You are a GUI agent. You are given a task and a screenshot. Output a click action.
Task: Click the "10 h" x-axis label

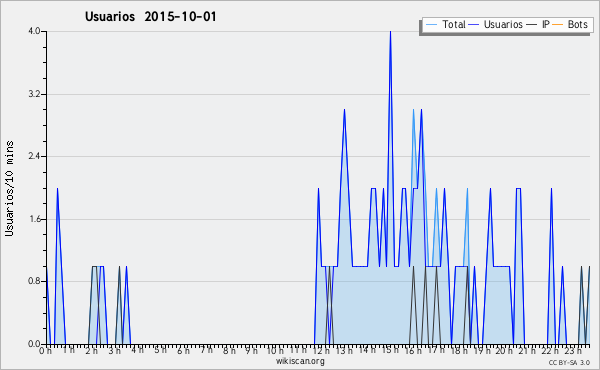click(x=275, y=350)
